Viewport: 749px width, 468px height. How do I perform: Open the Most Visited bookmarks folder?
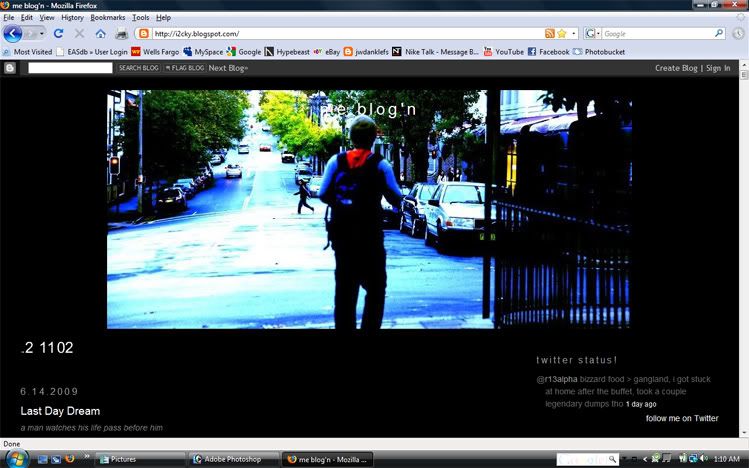pyautogui.click(x=27, y=52)
